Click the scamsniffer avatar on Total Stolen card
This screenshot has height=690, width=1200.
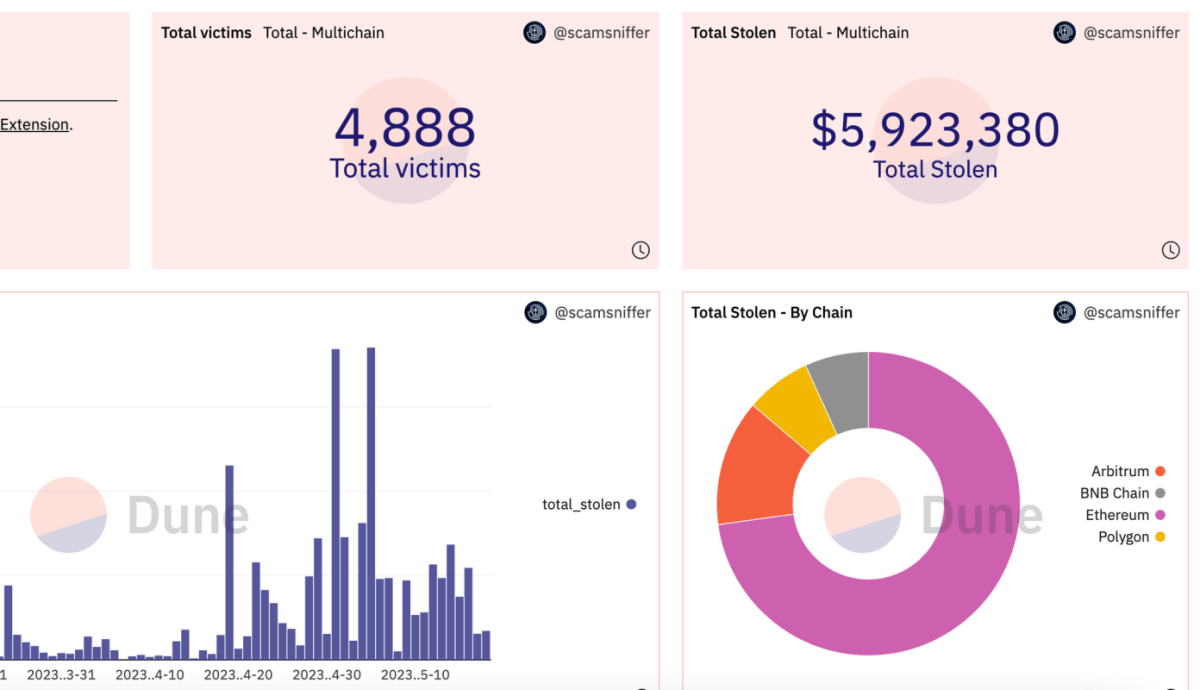[x=1065, y=33]
